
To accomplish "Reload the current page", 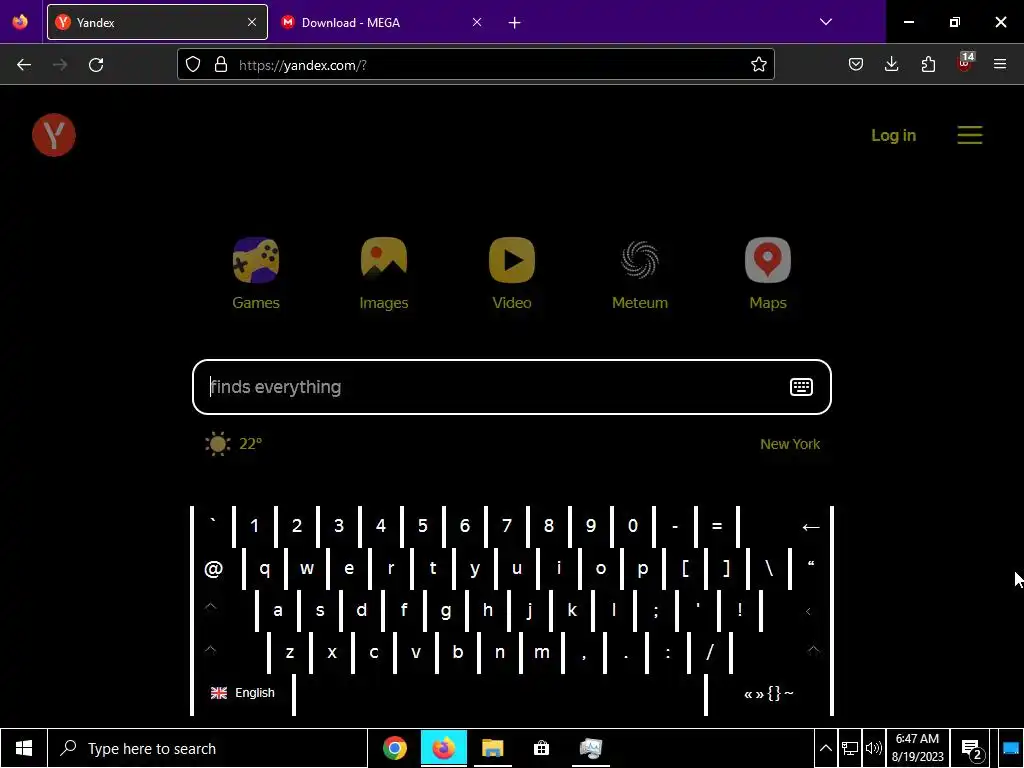I will tap(96, 65).
